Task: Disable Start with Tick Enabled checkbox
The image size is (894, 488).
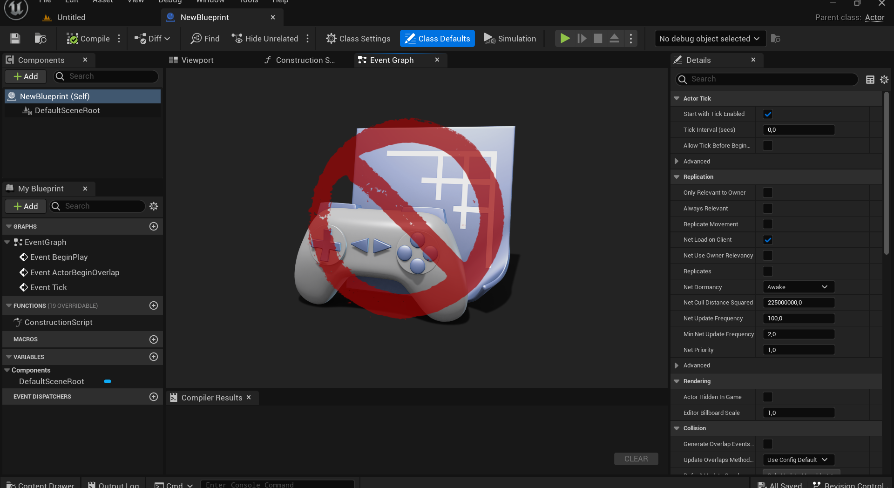Action: click(x=767, y=114)
